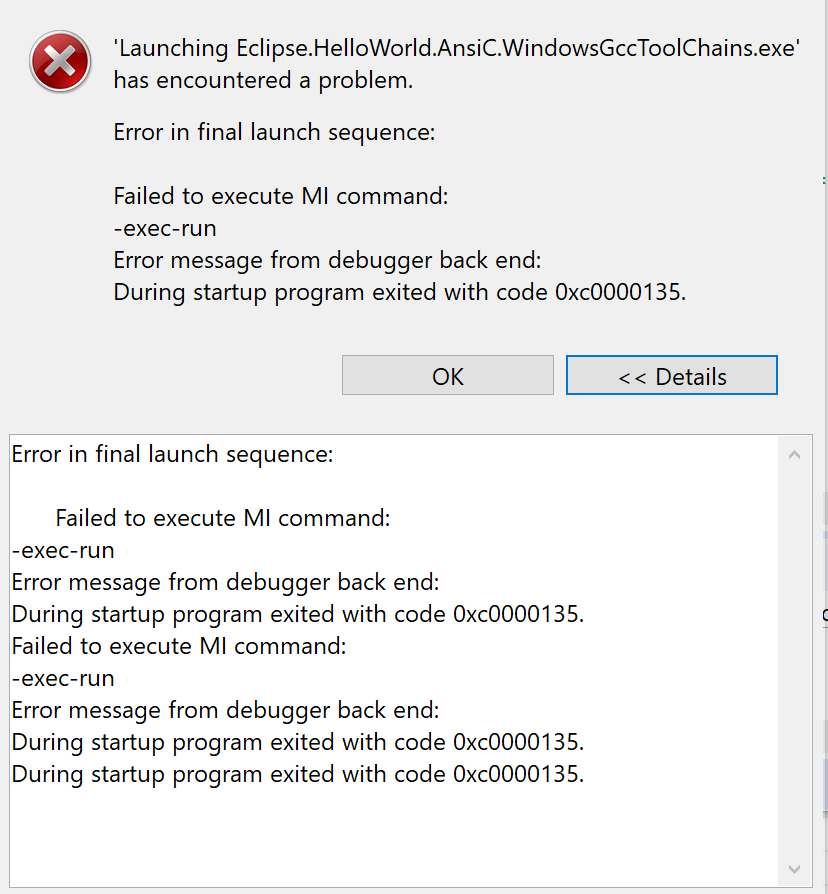This screenshot has width=828, height=894.
Task: Click the second "-exec-run" line in details pane
Action: (63, 678)
